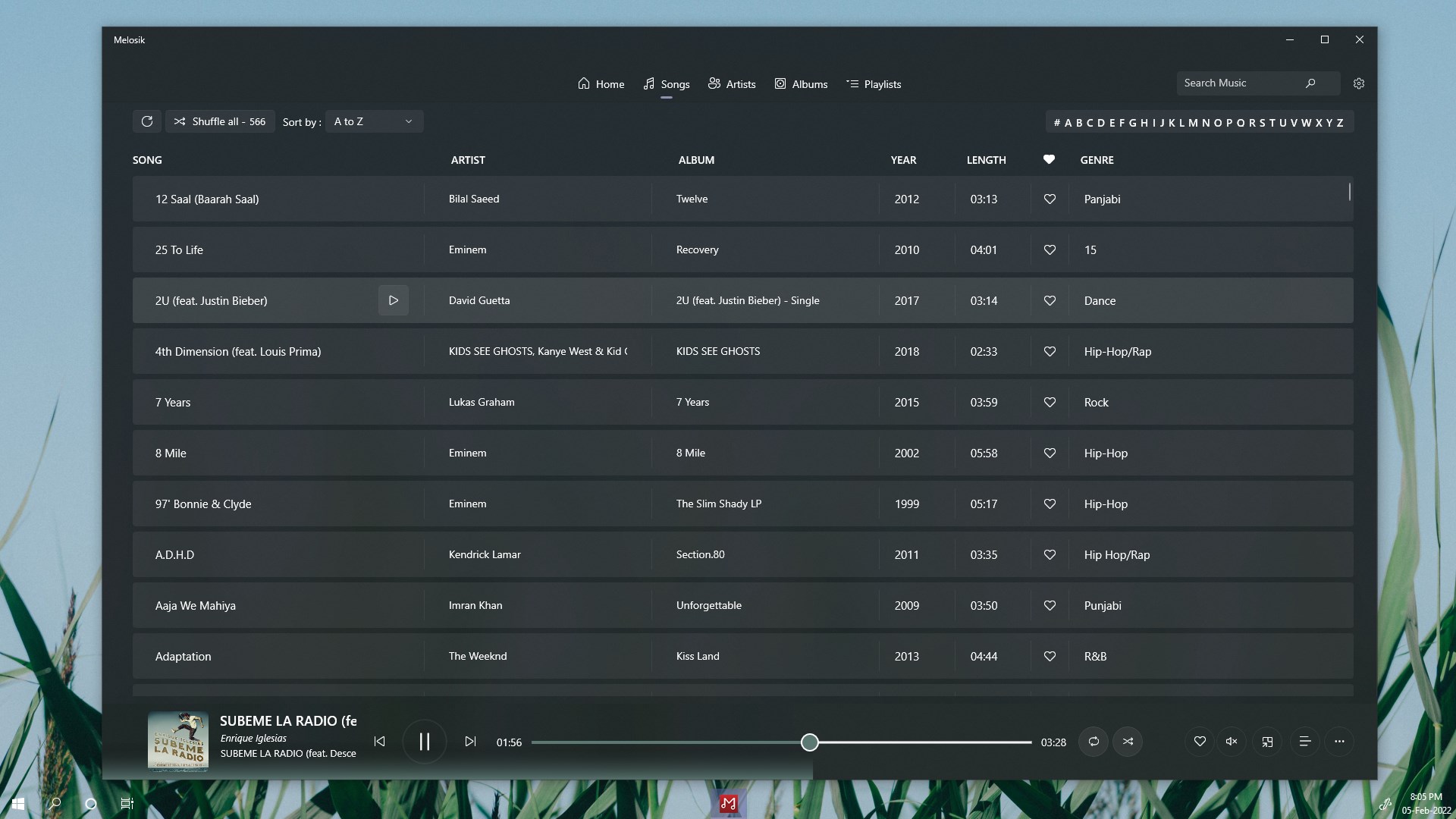Switch to the Artists tab
1456x819 pixels.
pyautogui.click(x=732, y=84)
